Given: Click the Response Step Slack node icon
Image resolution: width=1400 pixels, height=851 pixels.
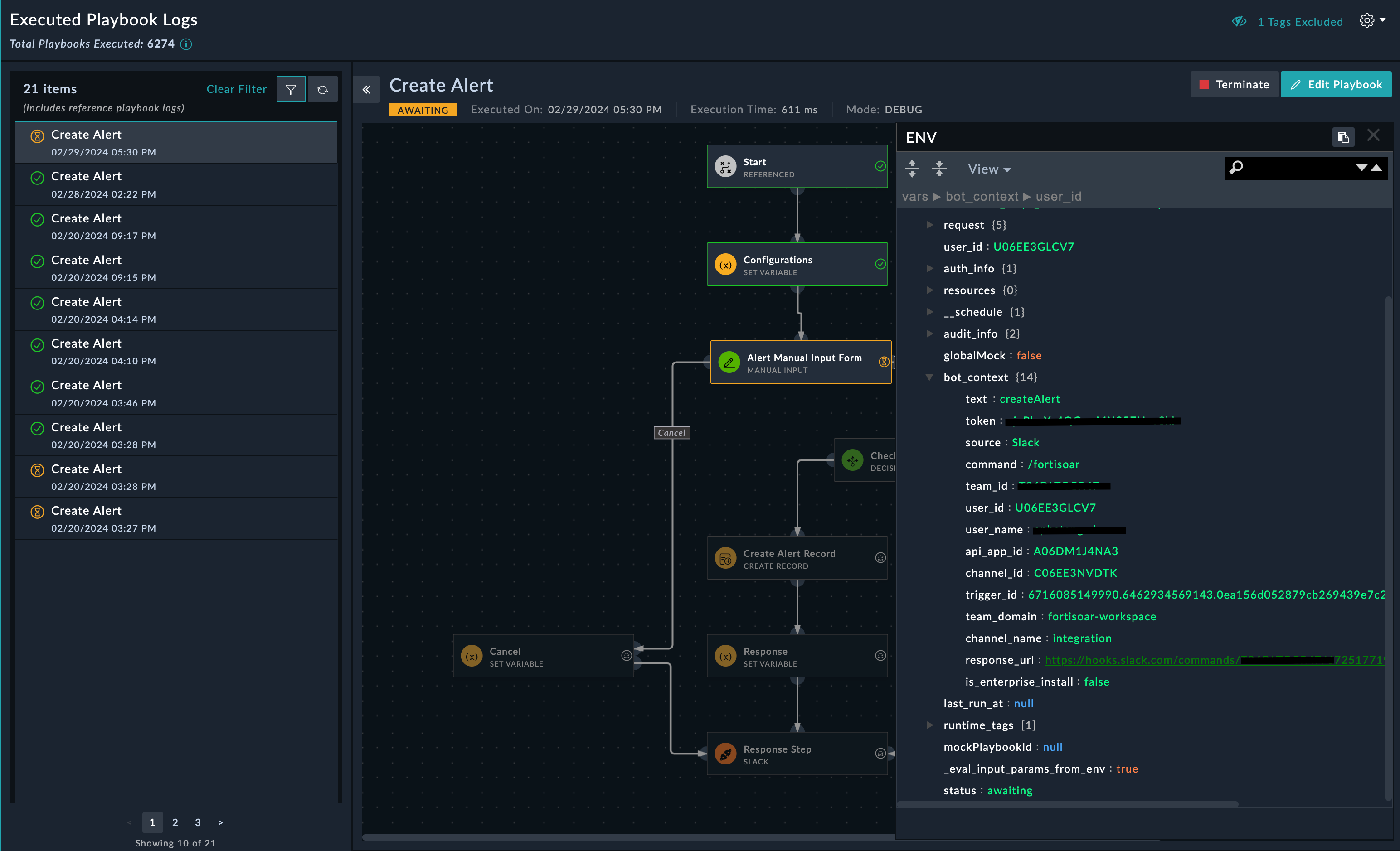Looking at the screenshot, I should click(x=725, y=754).
